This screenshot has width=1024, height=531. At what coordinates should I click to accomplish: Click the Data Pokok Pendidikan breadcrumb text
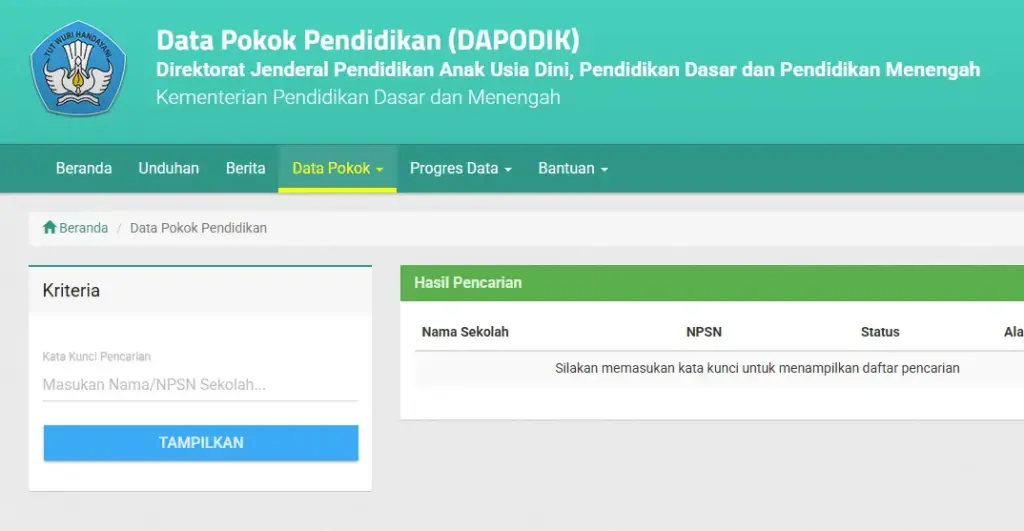[199, 228]
